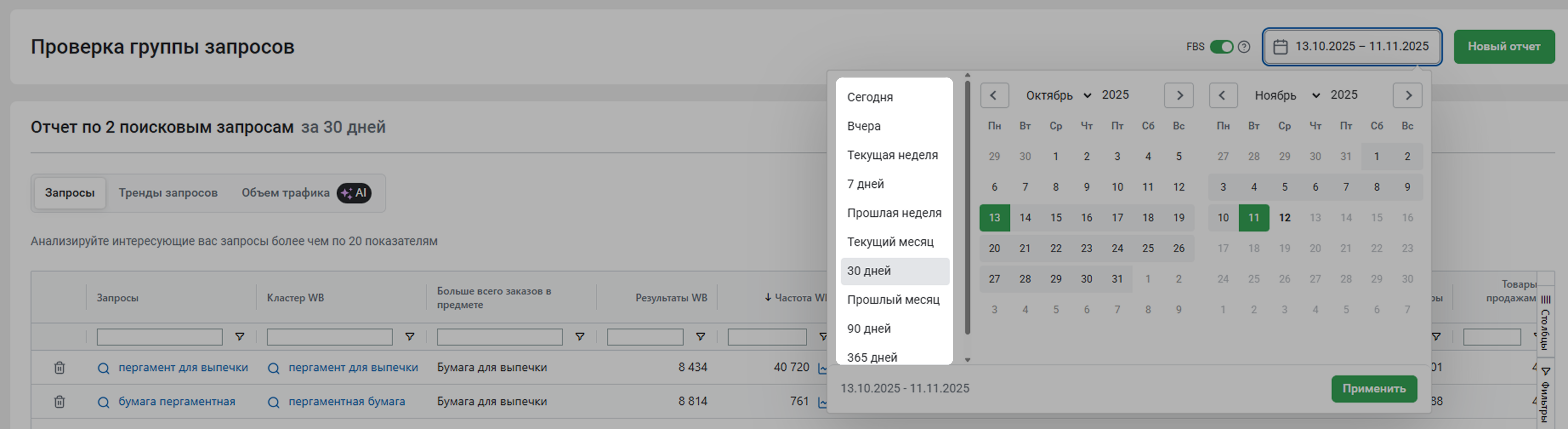1568x429 pixels.
Task: Open filter icon for Кластер WB column
Action: [x=410, y=337]
